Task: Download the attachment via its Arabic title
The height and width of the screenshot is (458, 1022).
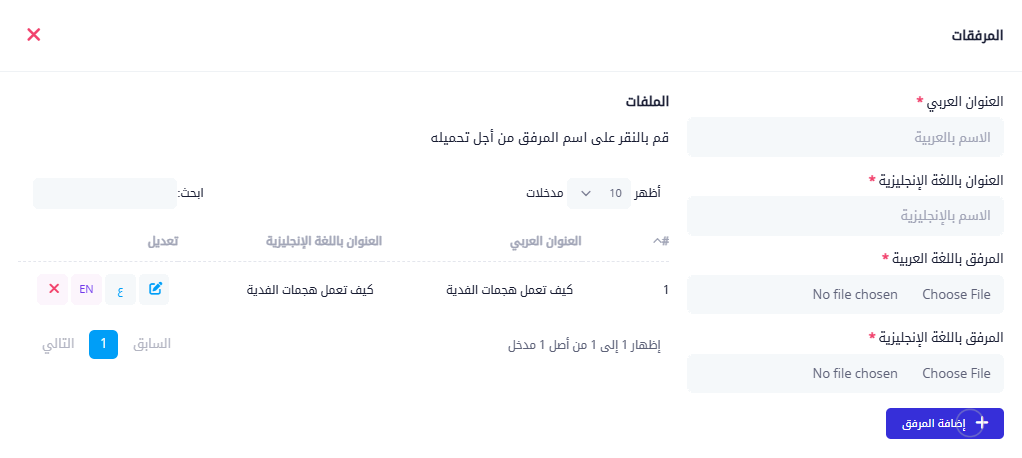Action: point(510,290)
